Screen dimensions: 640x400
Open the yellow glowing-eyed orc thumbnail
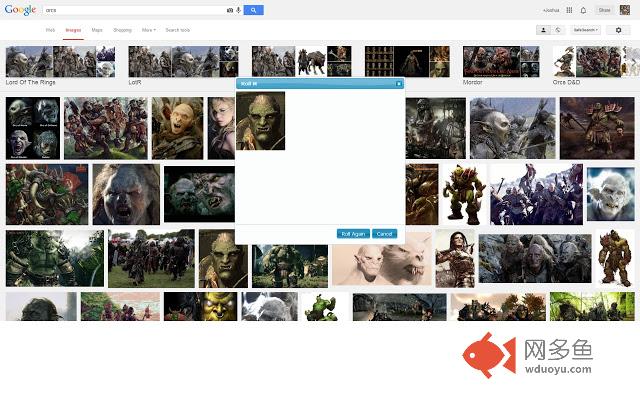[200, 306]
